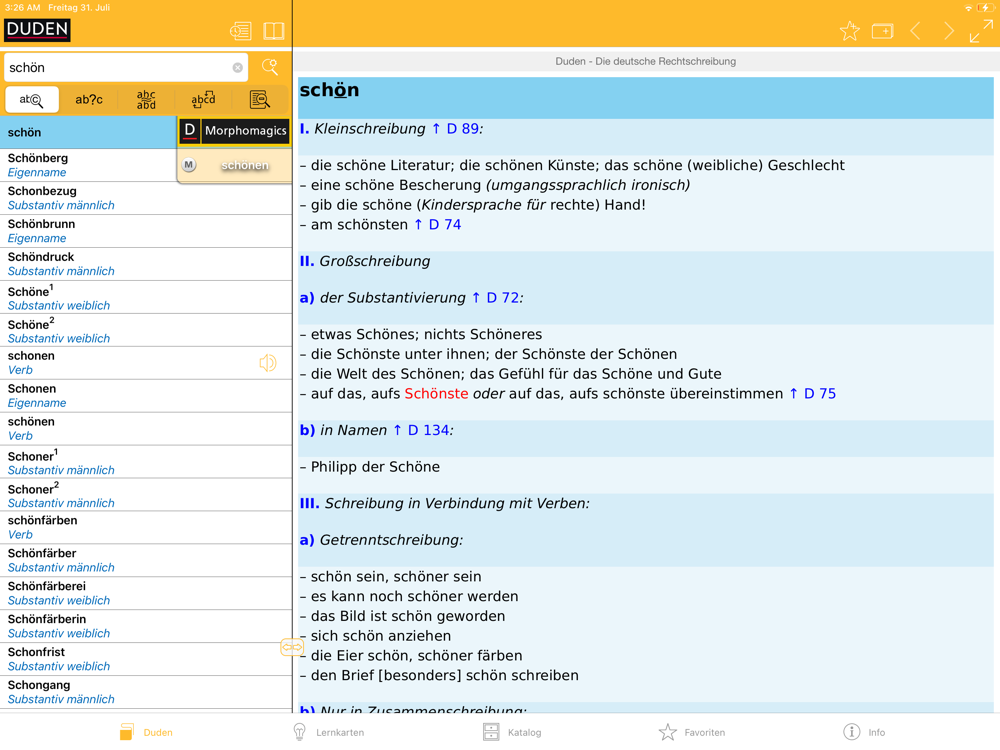Viewport: 1000px width, 750px height.
Task: Open the Lernkarten tab
Action: pos(328,732)
